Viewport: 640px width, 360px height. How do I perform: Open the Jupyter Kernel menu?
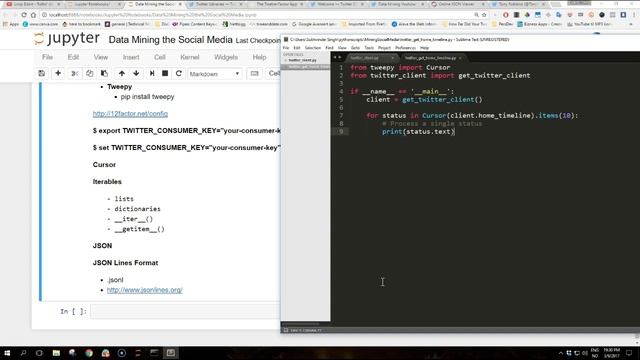click(190, 57)
